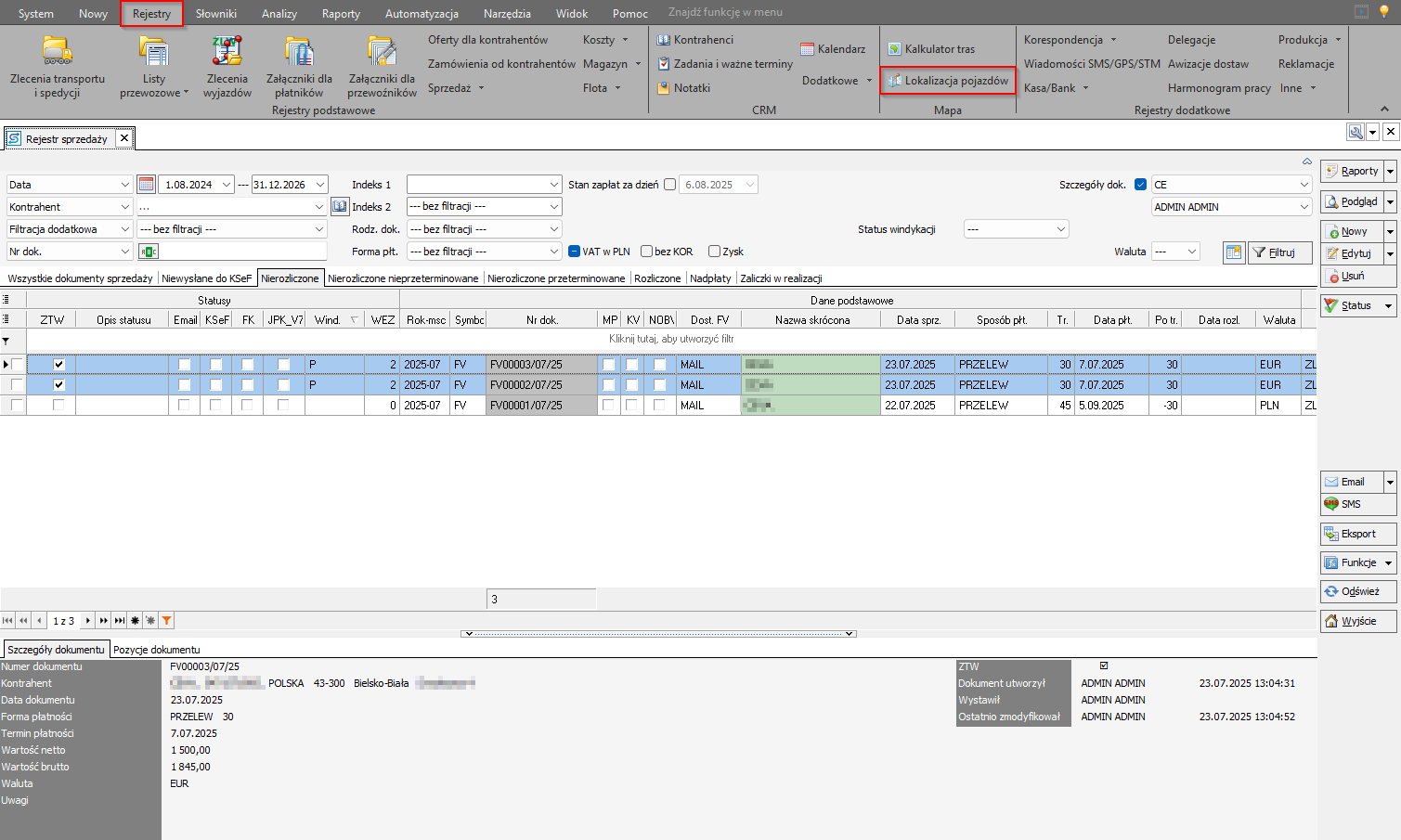This screenshot has width=1401, height=840.
Task: Open Załączniki dla przewoźników icon
Action: 382,51
